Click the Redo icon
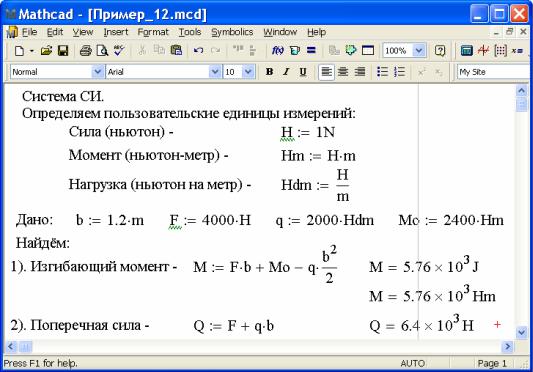The image size is (533, 372). point(216,51)
